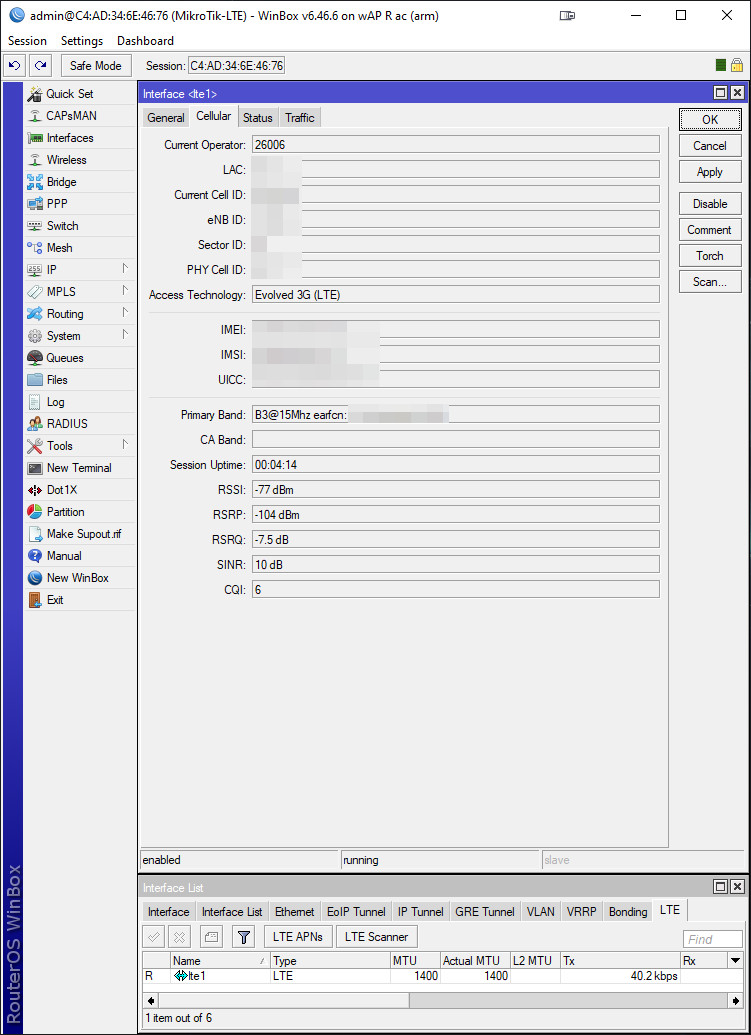Open the Settings menu
Screen dimensions: 751x1035
(x=82, y=41)
